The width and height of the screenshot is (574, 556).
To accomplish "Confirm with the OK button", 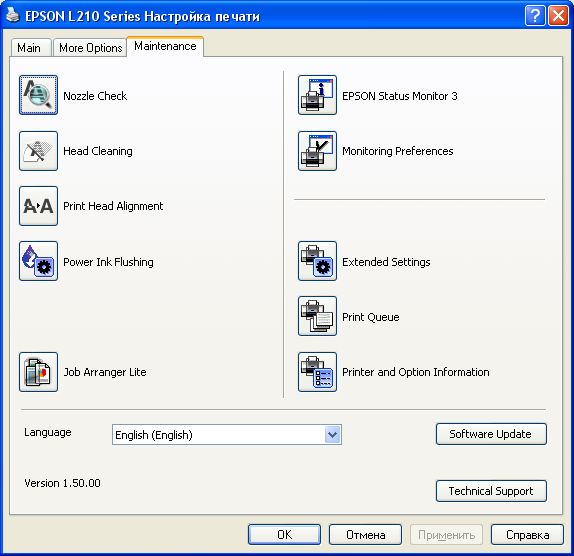I will pyautogui.click(x=284, y=535).
